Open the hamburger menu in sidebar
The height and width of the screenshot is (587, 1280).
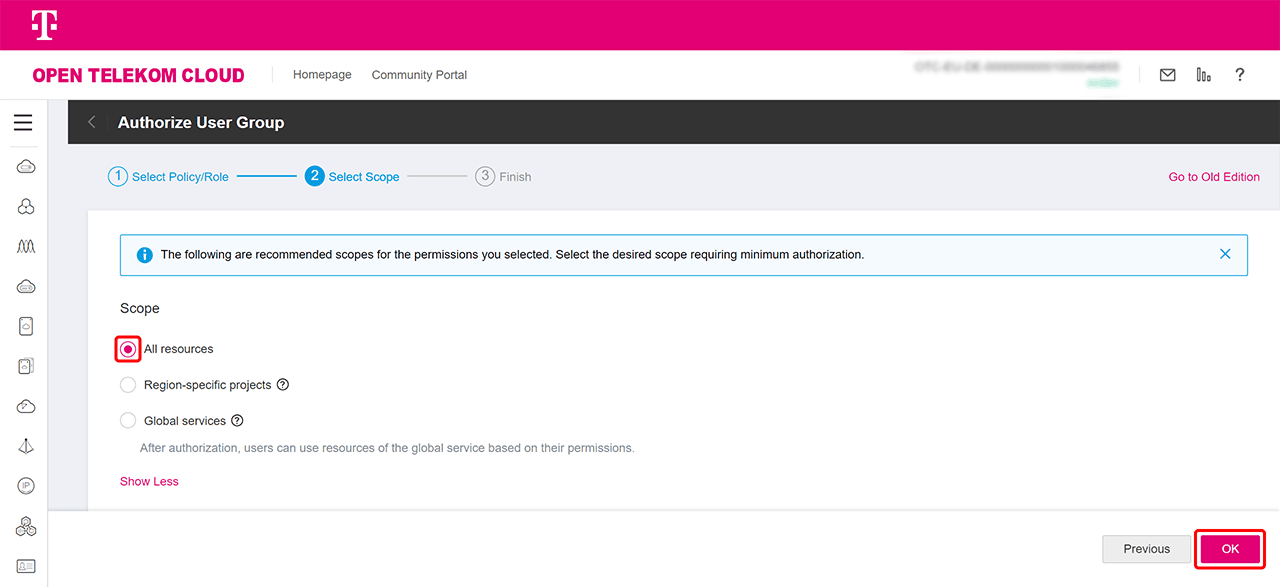point(23,123)
